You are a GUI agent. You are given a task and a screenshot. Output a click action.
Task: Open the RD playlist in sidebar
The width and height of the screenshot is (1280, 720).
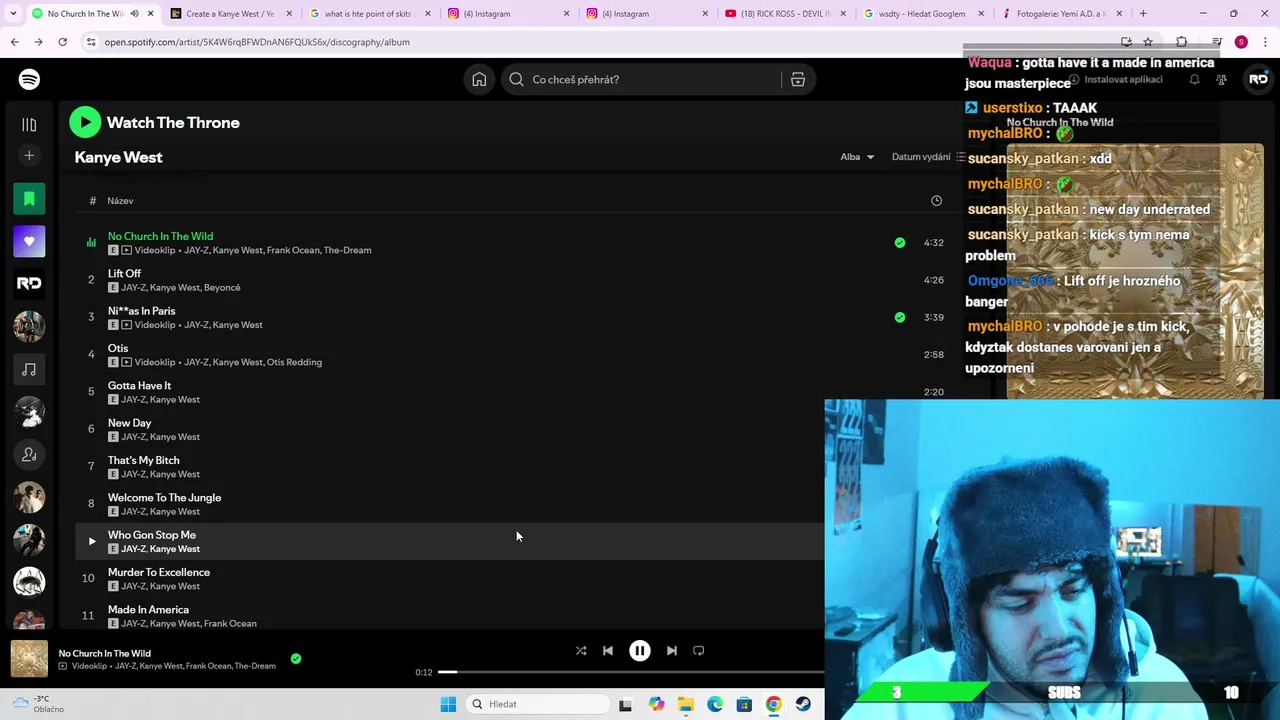click(29, 284)
